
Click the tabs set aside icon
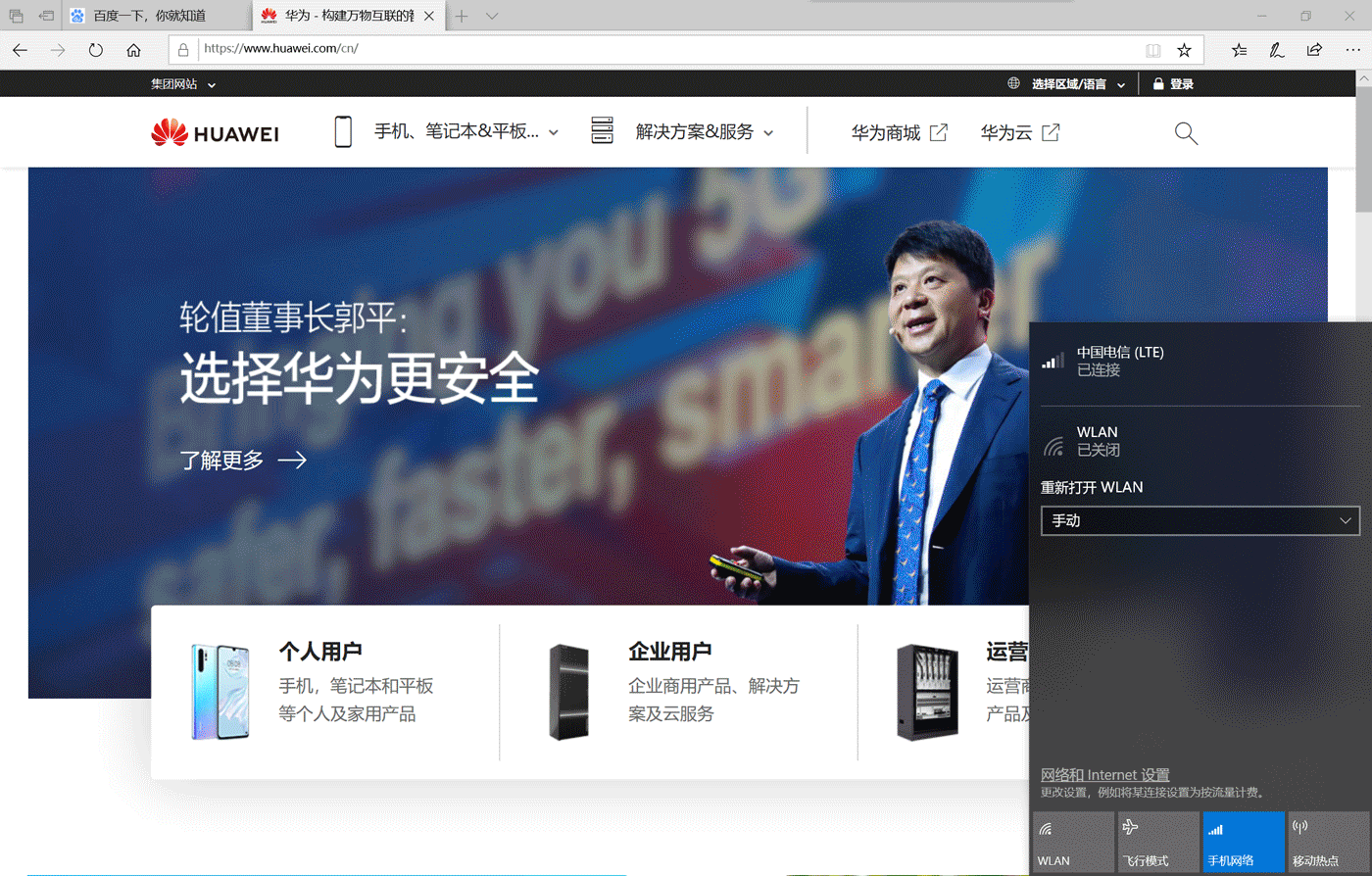click(16, 16)
